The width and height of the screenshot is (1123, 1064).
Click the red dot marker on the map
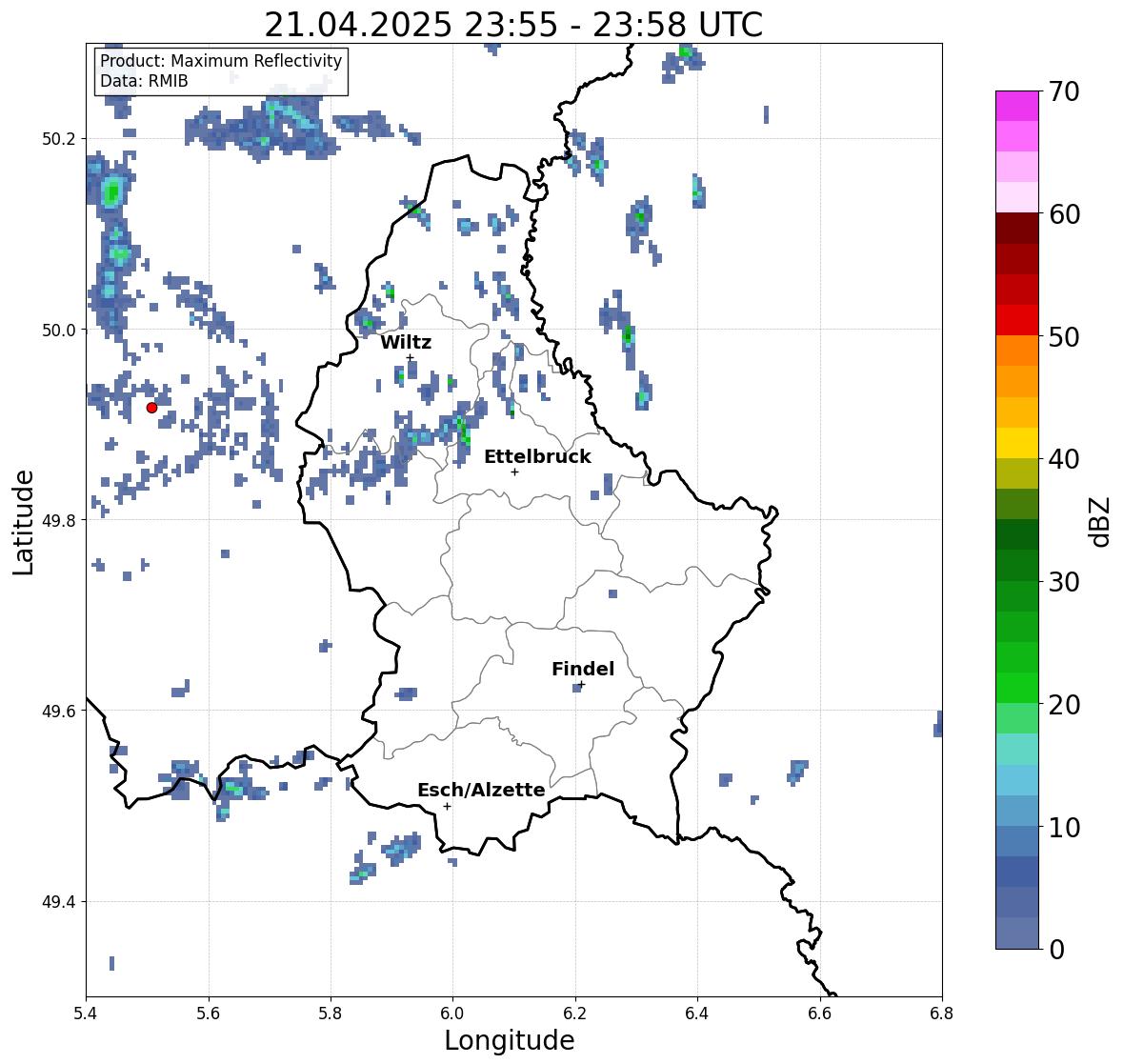(x=151, y=408)
